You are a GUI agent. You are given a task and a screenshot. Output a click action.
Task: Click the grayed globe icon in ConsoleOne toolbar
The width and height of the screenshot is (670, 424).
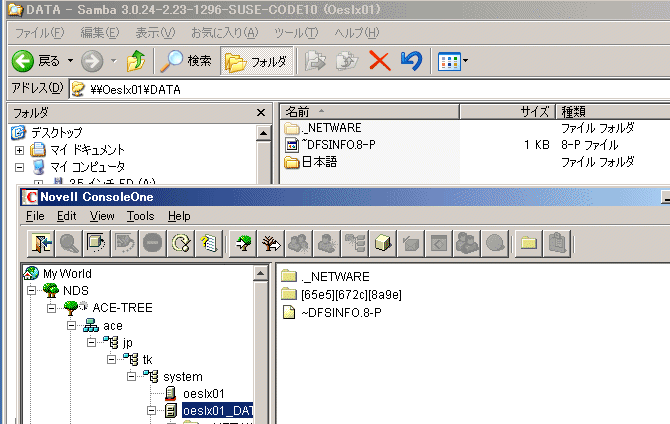point(495,244)
